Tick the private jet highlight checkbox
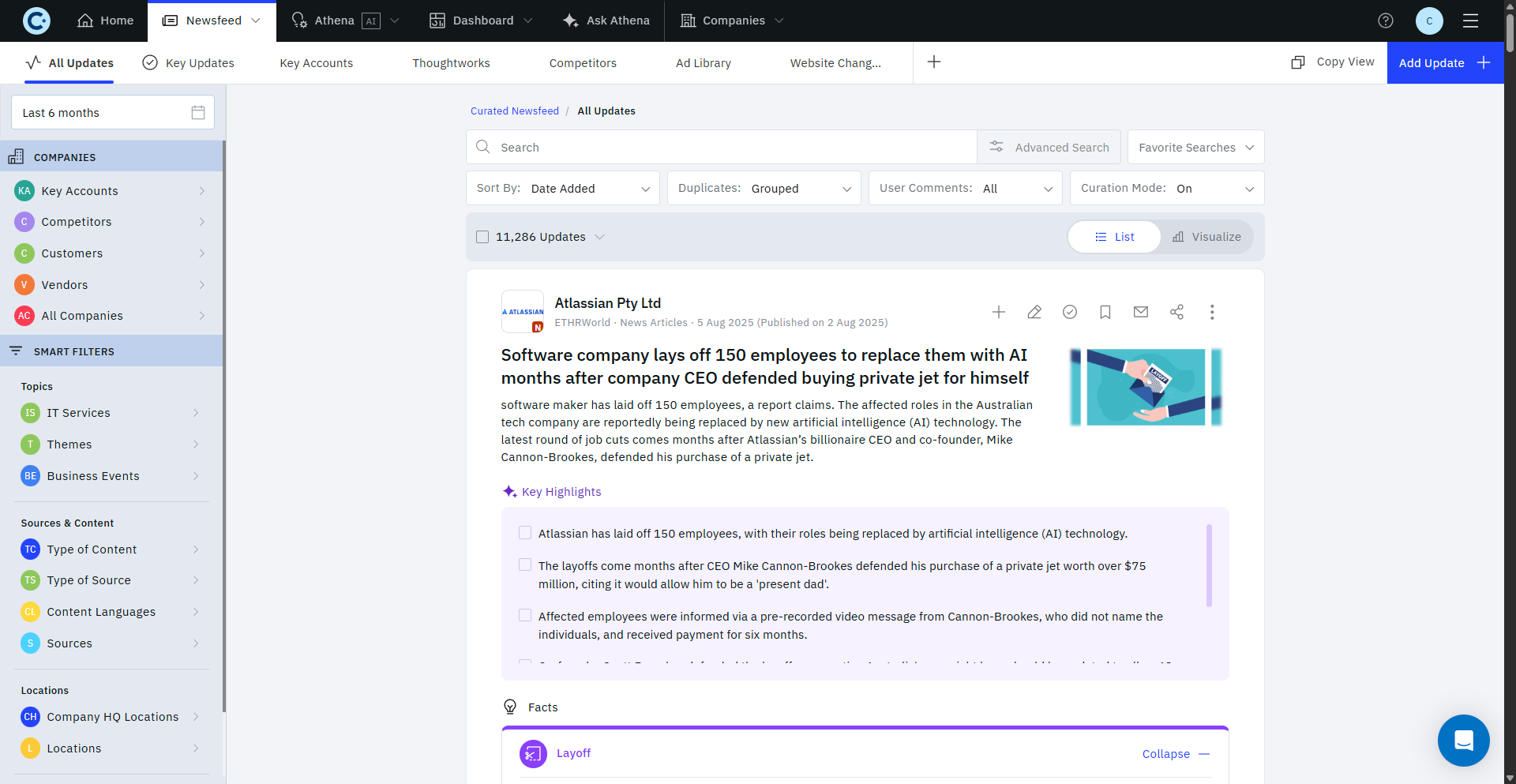 (525, 565)
